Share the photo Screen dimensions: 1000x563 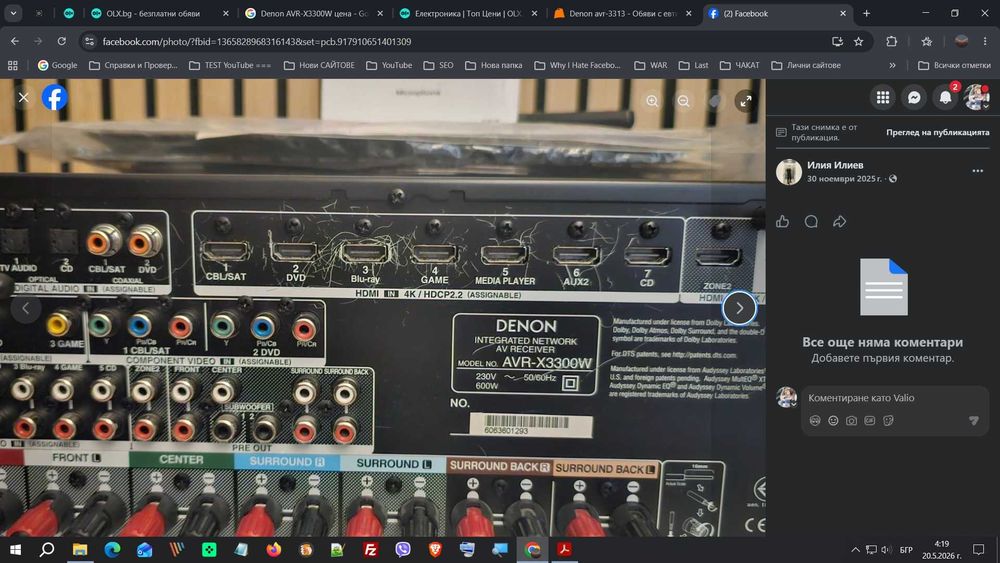(839, 221)
